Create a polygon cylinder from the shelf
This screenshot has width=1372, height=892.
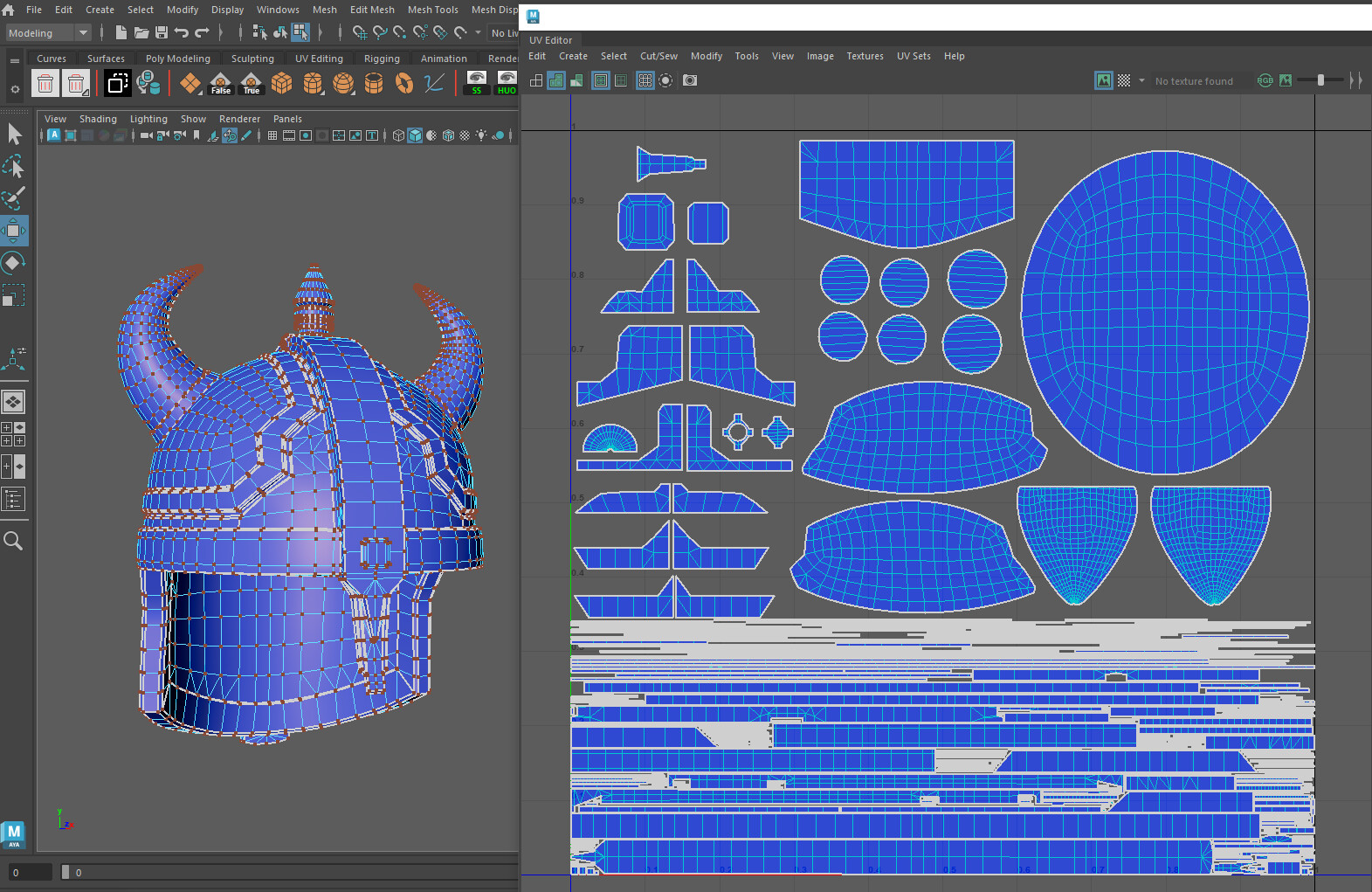pos(313,83)
